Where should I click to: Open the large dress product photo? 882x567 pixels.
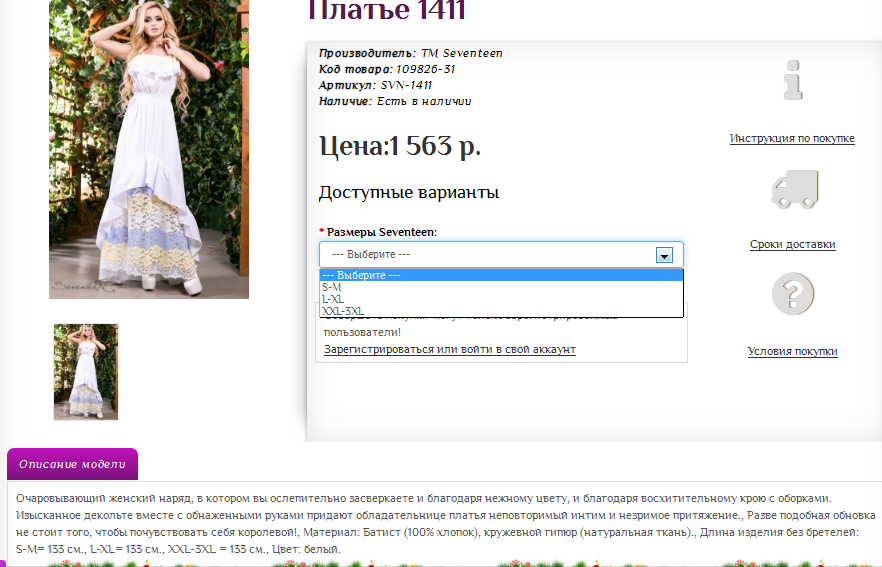pyautogui.click(x=149, y=149)
